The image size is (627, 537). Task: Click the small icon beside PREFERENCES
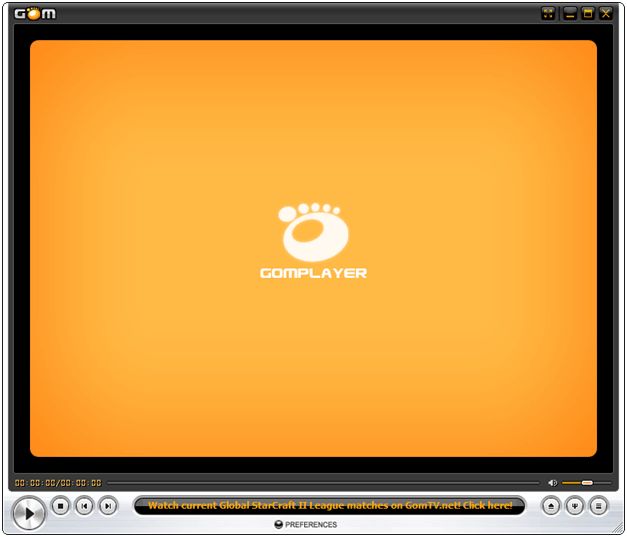(278, 525)
